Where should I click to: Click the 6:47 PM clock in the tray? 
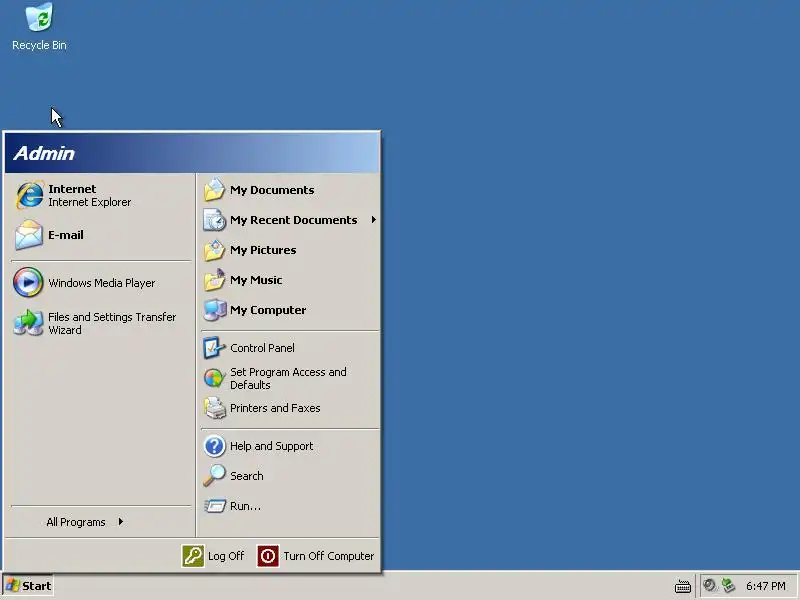(x=765, y=586)
